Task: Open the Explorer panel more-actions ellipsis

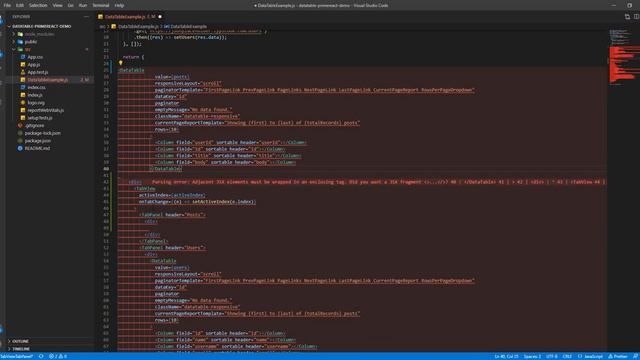Action: [86, 17]
